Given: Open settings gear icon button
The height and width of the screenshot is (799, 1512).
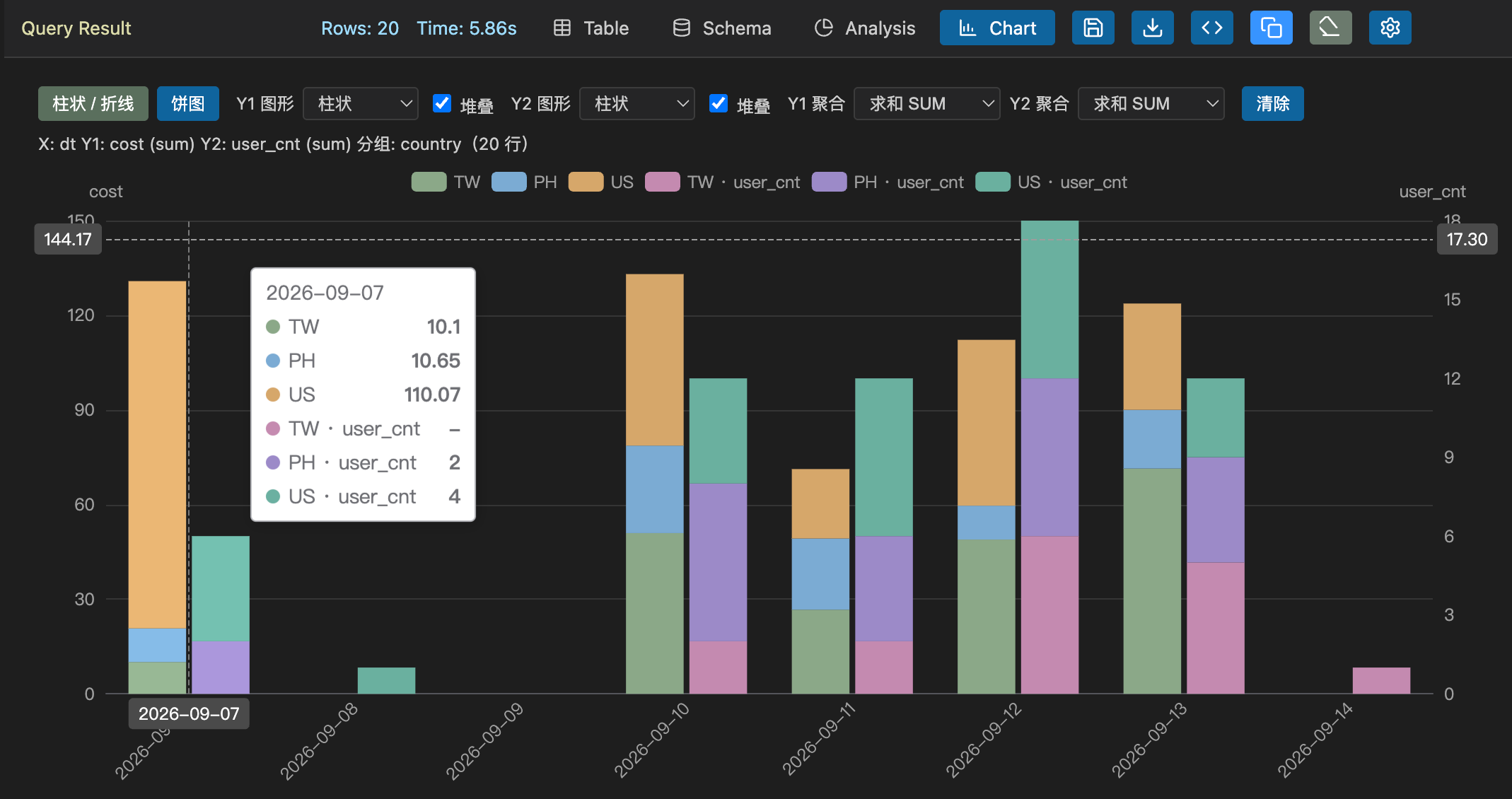Looking at the screenshot, I should (1390, 28).
